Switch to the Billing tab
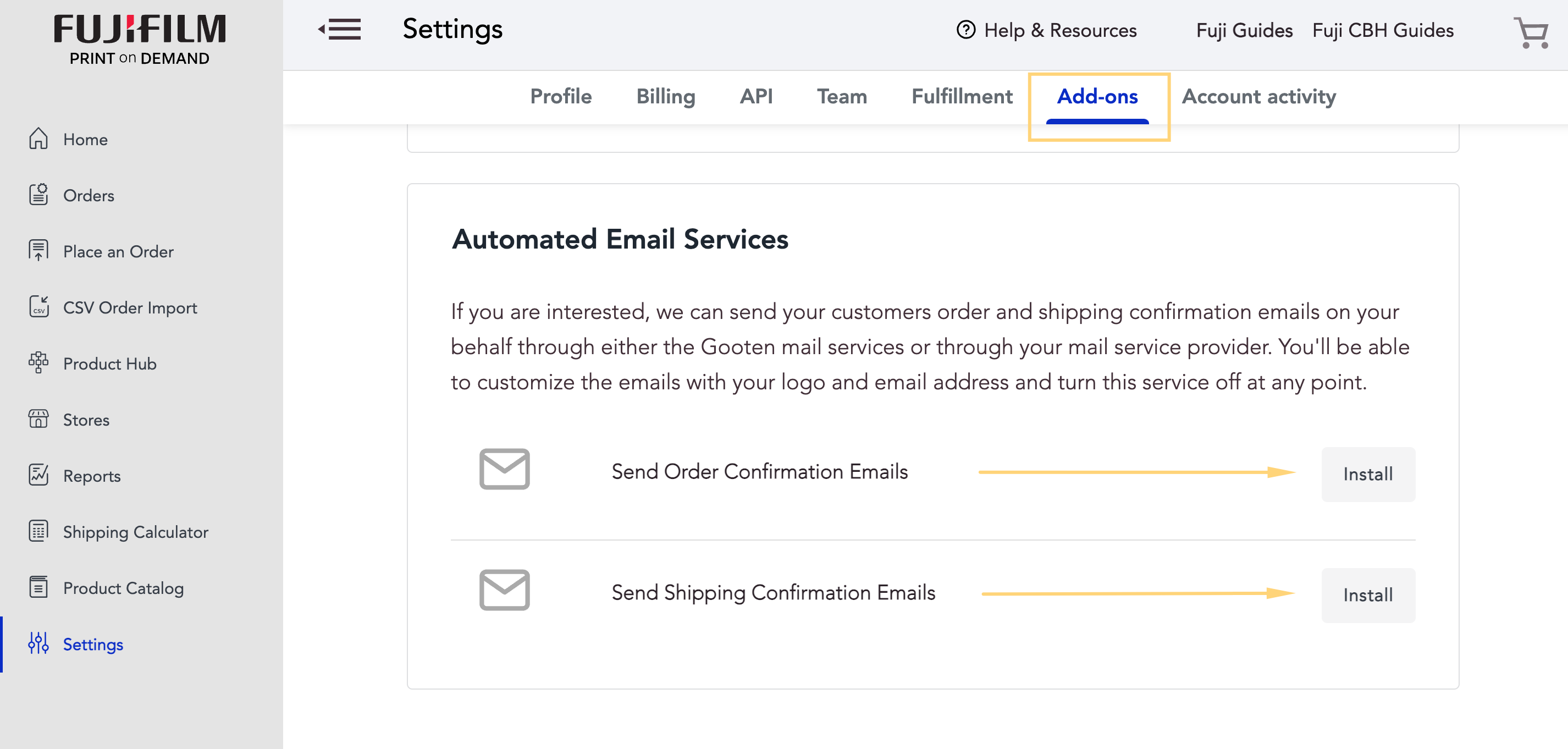Screen dimensions: 1568x749 (665, 96)
